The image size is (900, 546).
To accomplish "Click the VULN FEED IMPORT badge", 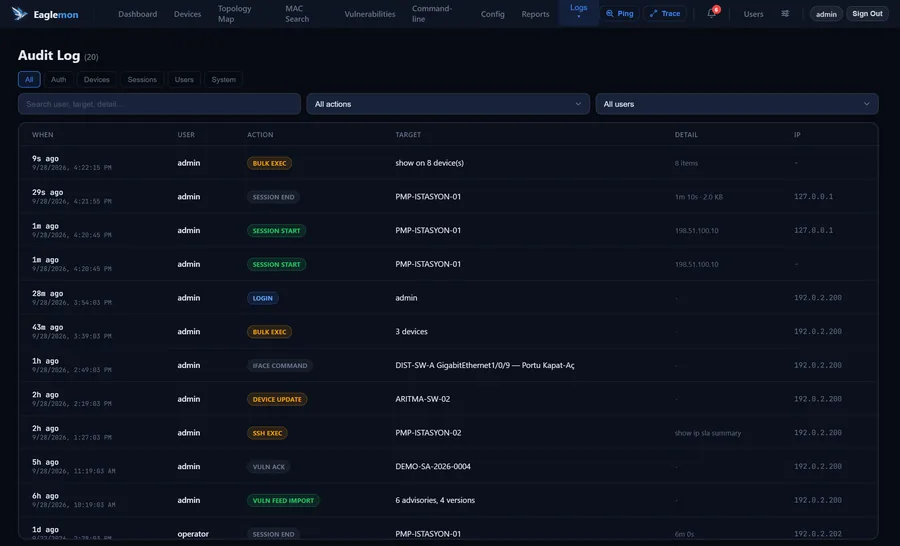I will tap(283, 501).
